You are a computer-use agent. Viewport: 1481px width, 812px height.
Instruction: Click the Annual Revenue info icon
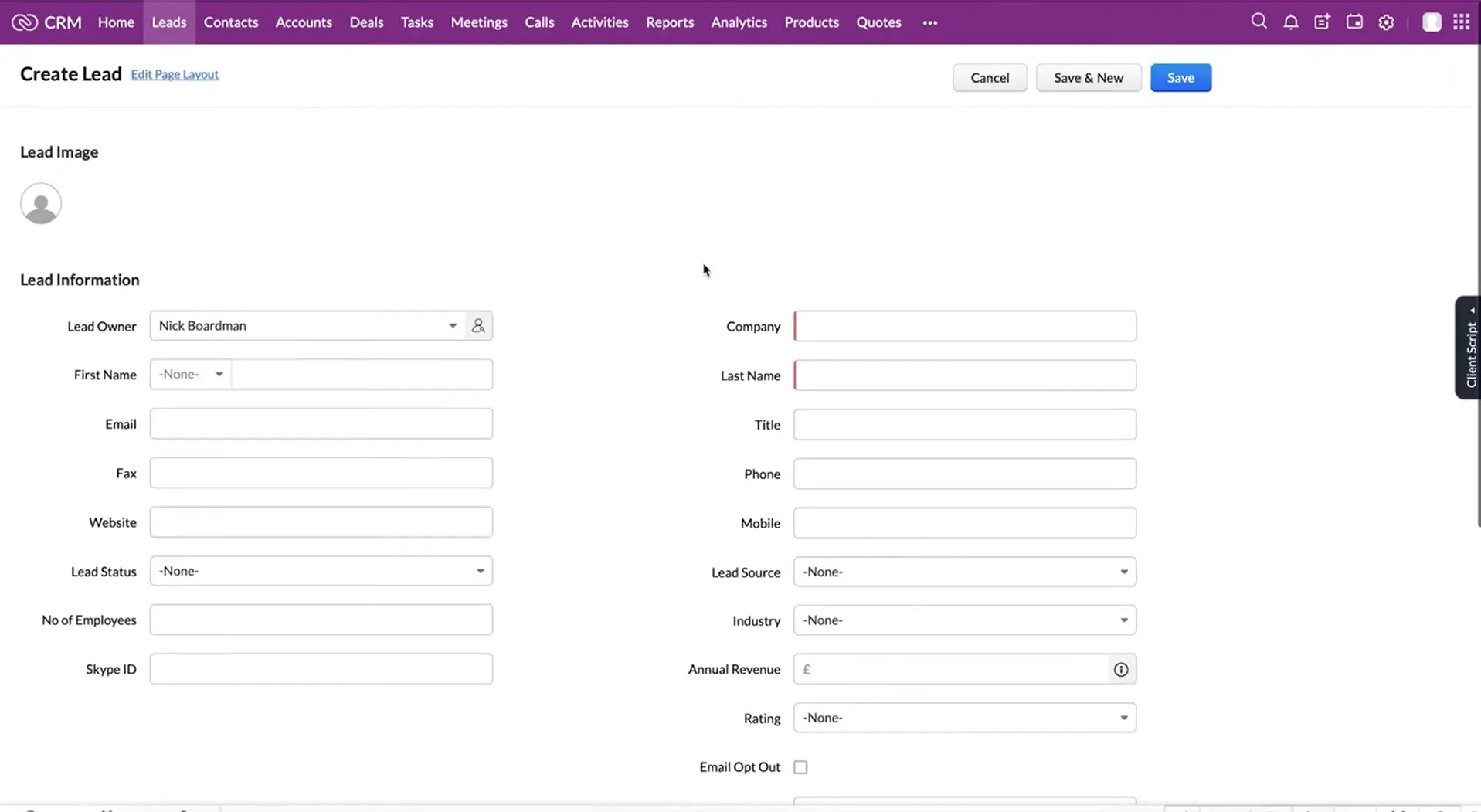1121,670
